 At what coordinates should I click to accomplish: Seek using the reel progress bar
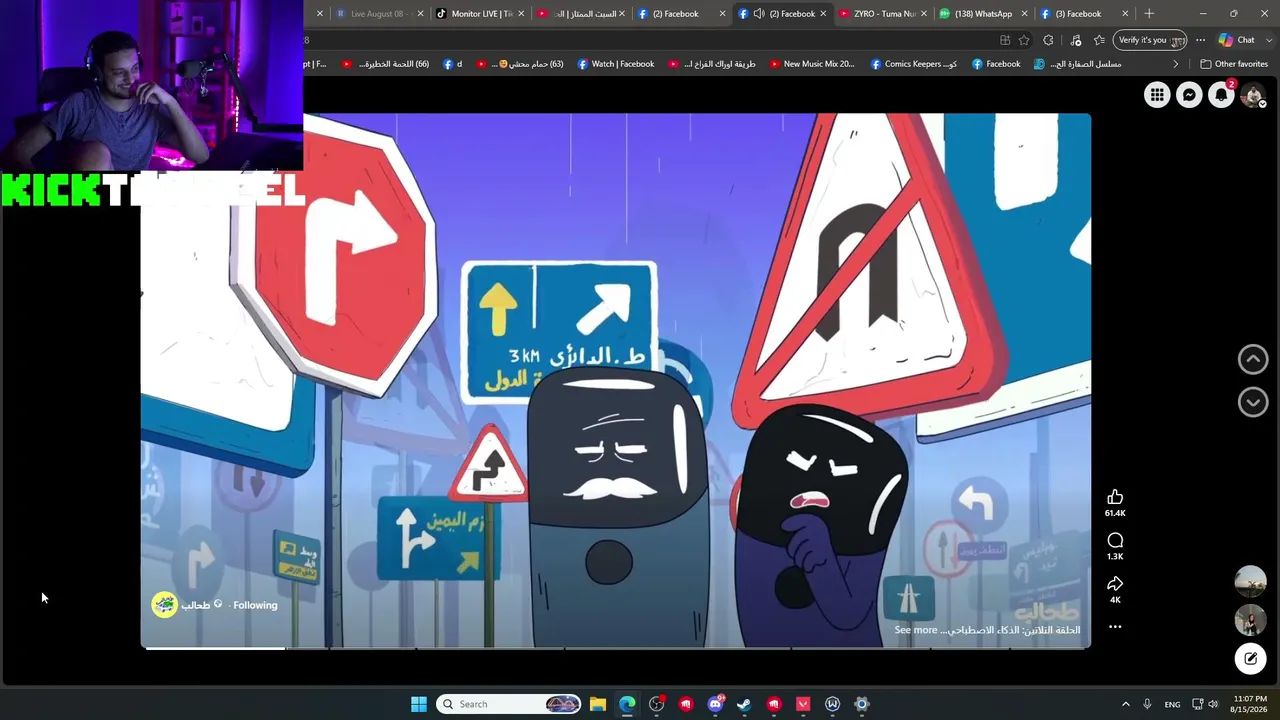(x=615, y=649)
